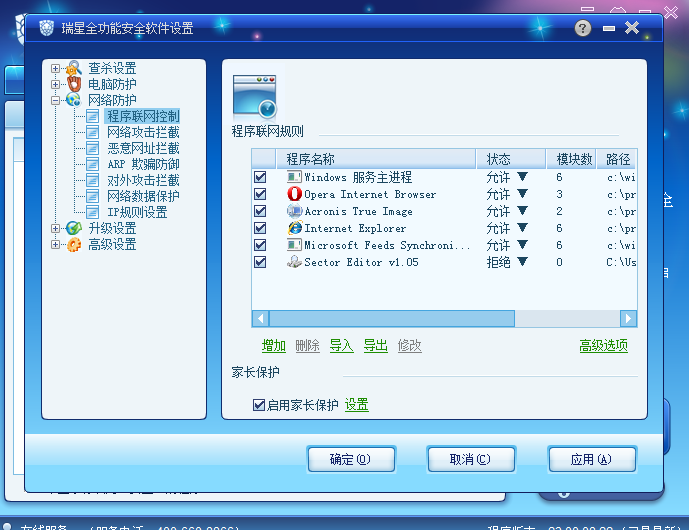Open the 高级选项 link
This screenshot has width=689, height=530.
(603, 346)
